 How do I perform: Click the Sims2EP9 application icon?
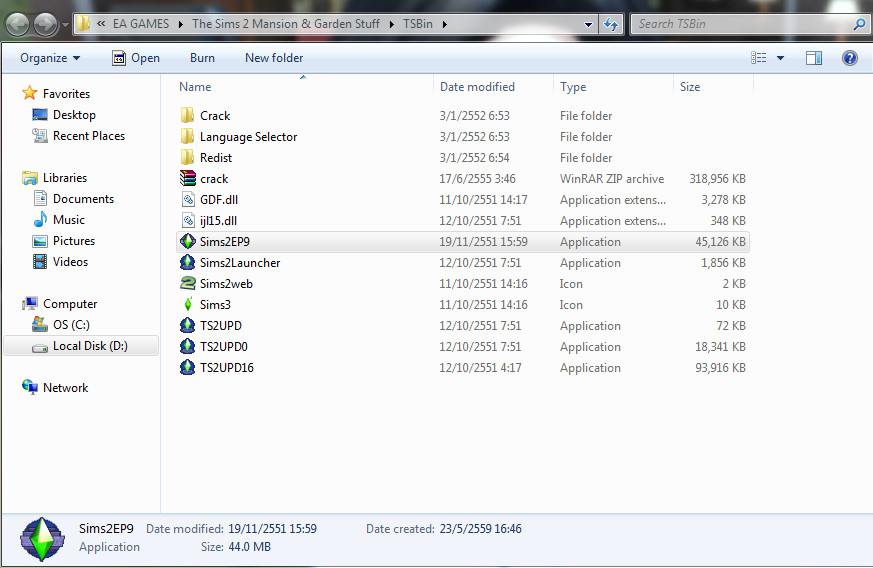188,241
